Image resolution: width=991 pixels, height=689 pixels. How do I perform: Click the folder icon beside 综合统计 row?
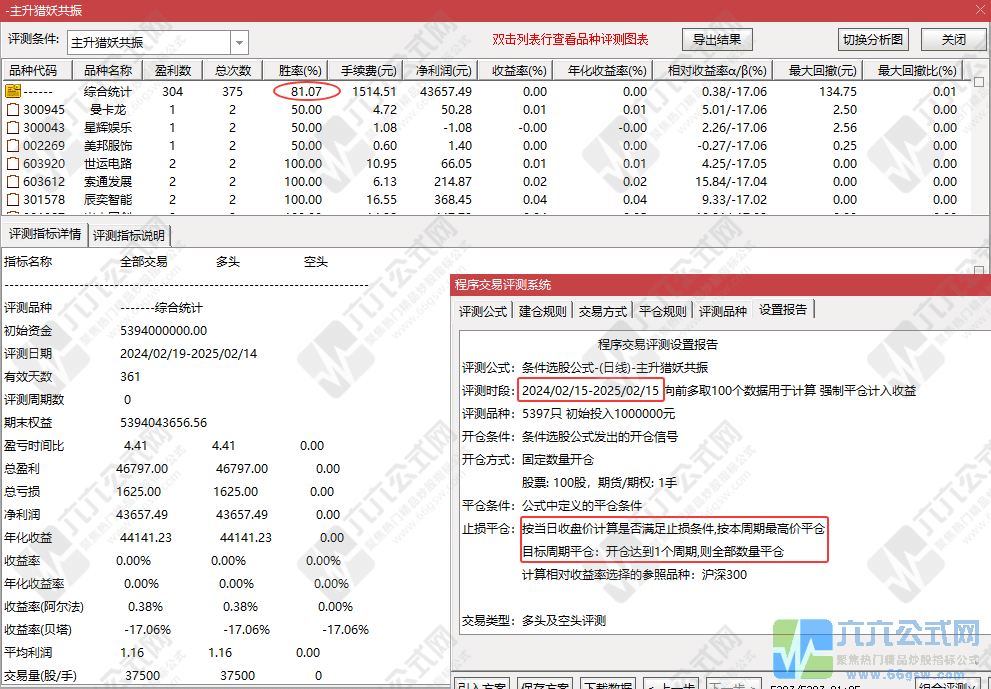[14, 91]
